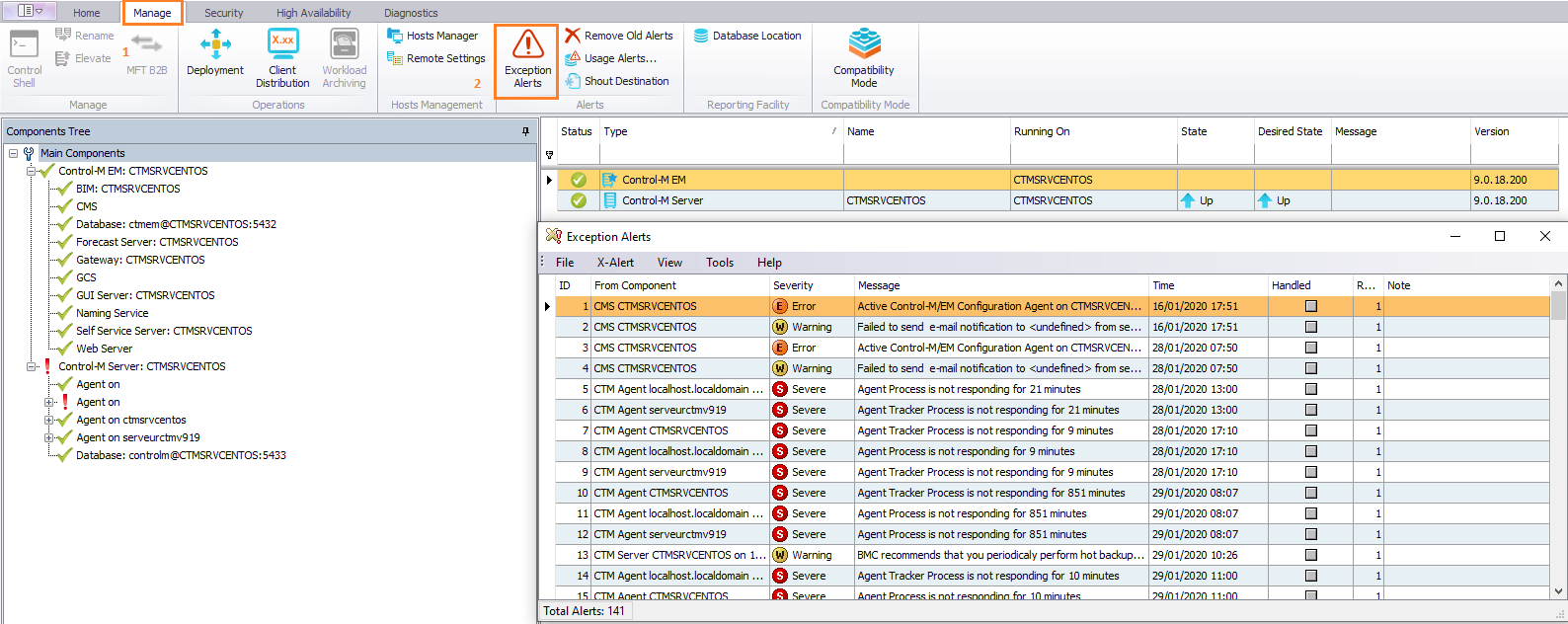Click the Severe severity icon of alert 5
The width and height of the screenshot is (1568, 624).
[x=780, y=389]
